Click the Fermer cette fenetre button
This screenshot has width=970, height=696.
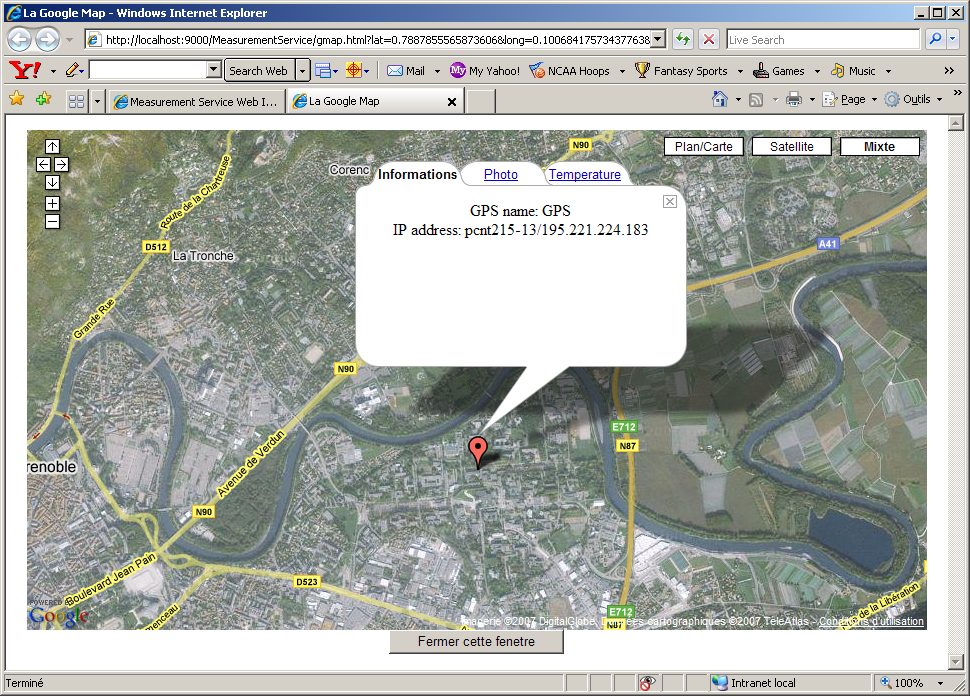coord(476,642)
